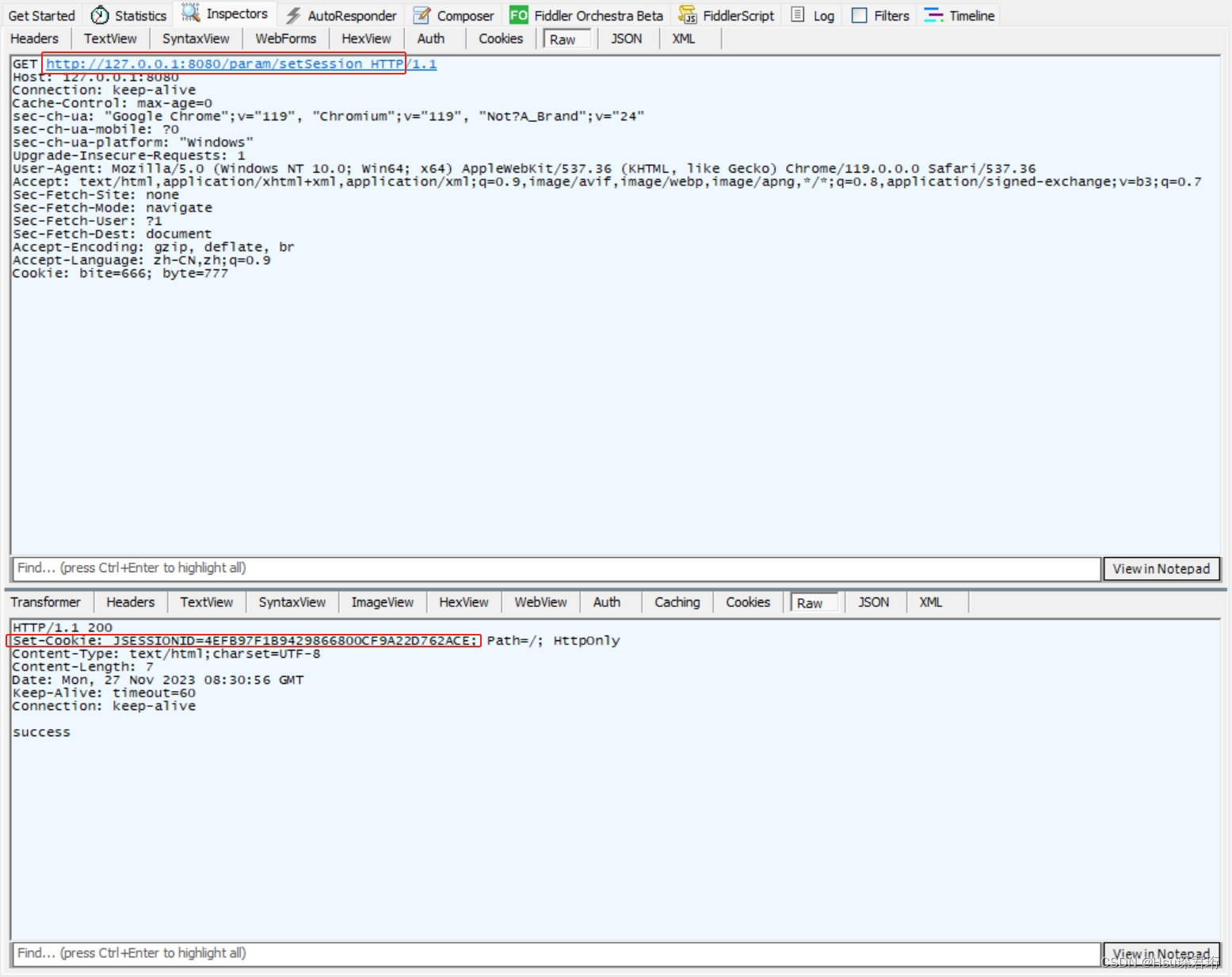Click the Statistics clock icon
The image size is (1232, 977).
100,15
